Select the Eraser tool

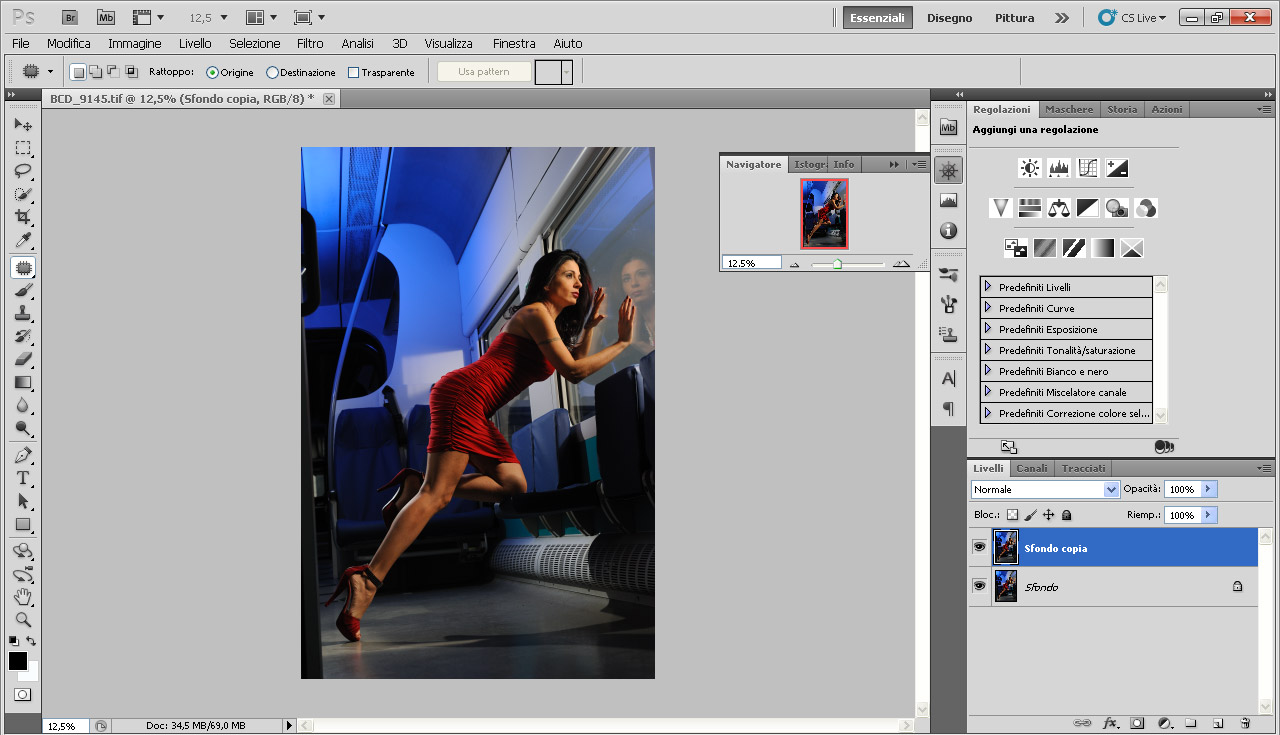coord(23,359)
